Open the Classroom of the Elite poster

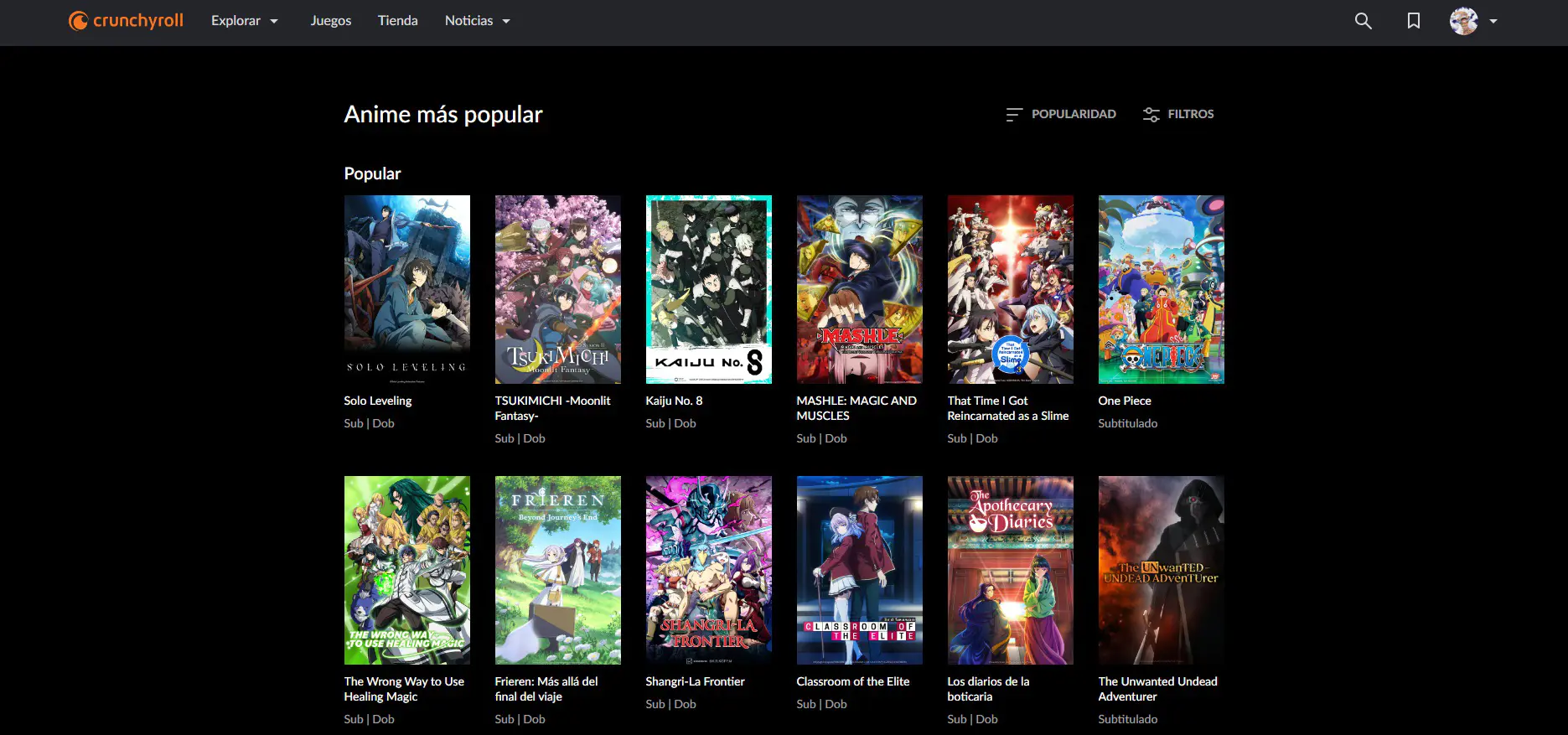click(860, 570)
